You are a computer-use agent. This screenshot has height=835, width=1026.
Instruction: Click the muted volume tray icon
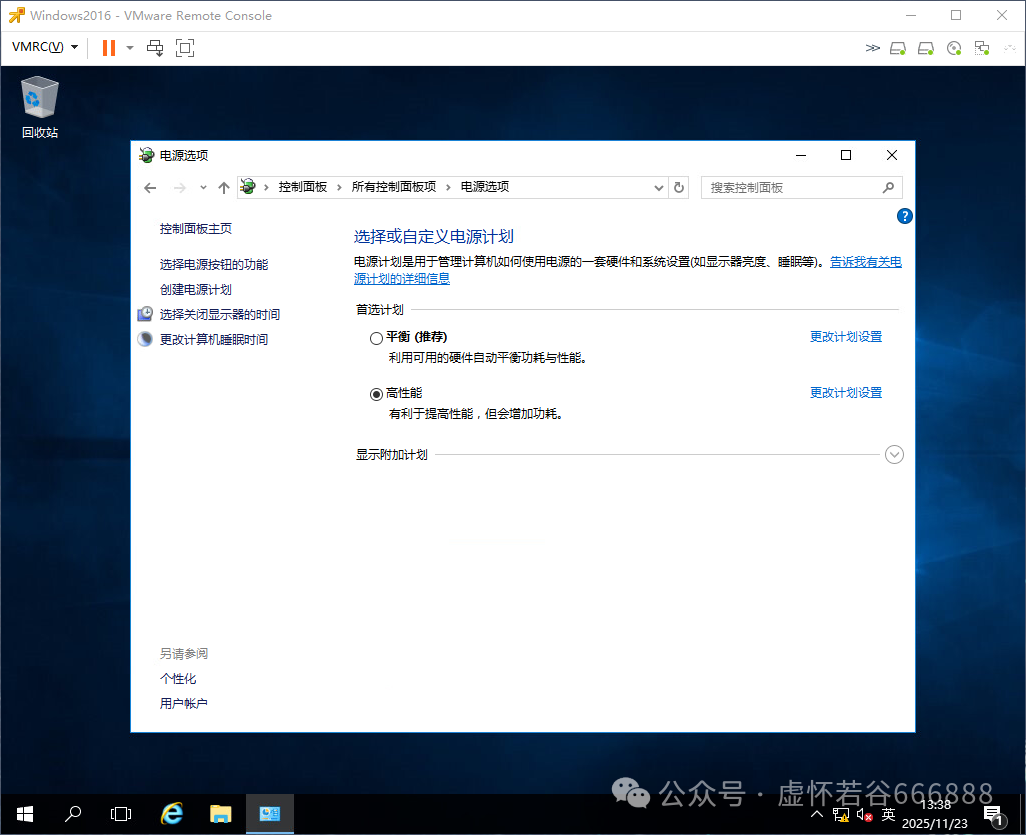(864, 815)
